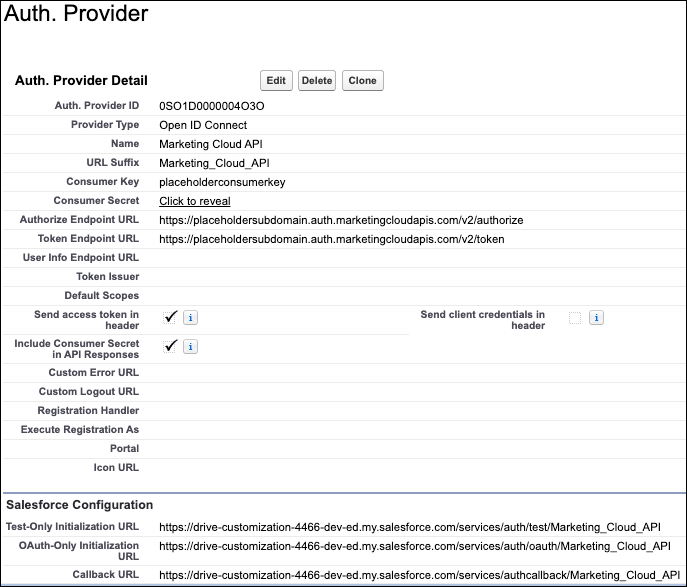Viewport: 687px width, 587px height.
Task: Click the Auth. Provider Detail heading
Action: [x=81, y=81]
